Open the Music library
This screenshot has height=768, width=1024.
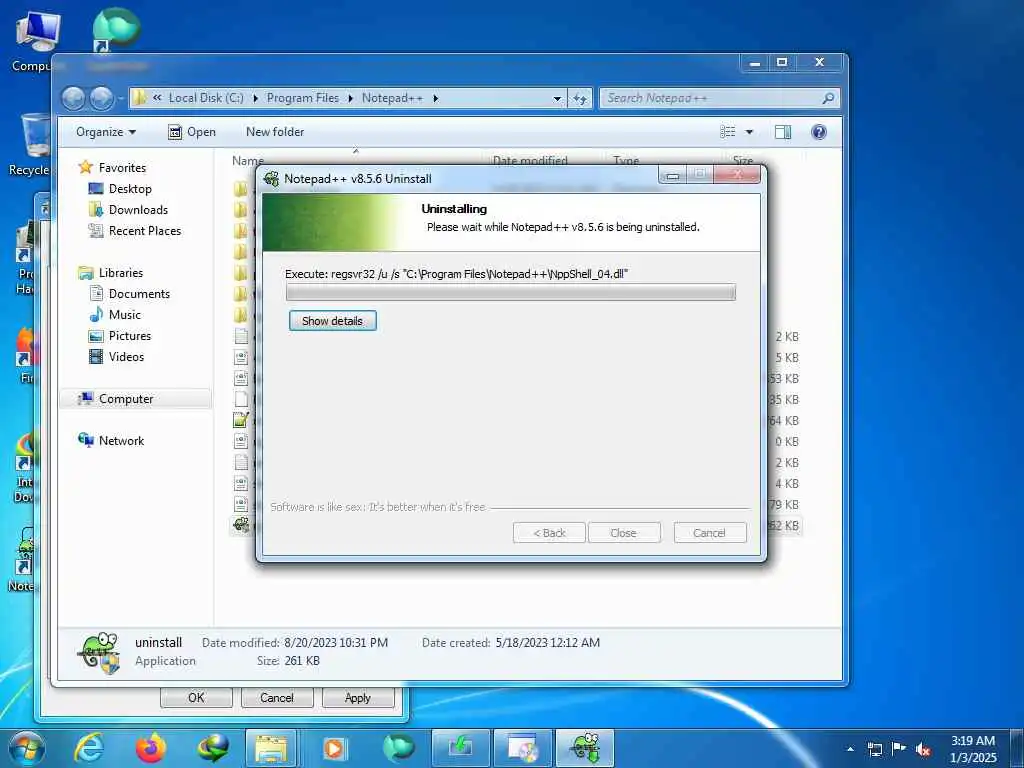click(x=124, y=315)
